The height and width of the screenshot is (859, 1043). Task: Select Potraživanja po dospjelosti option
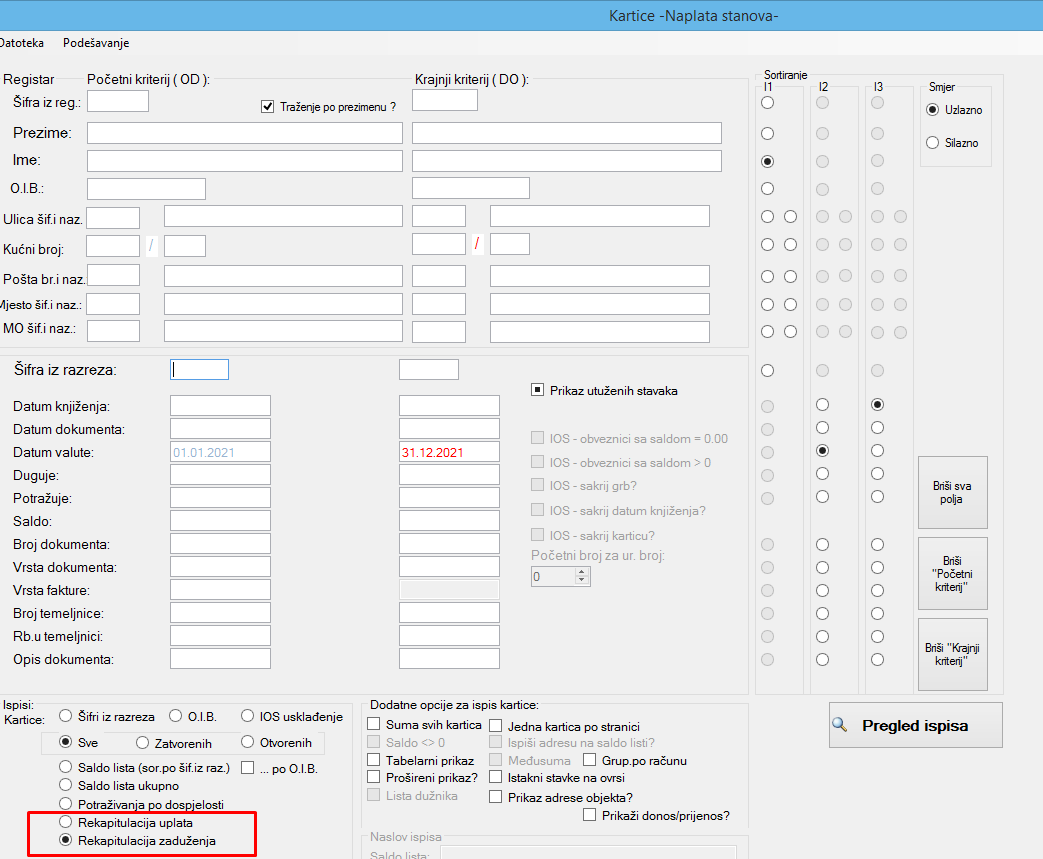pos(67,804)
